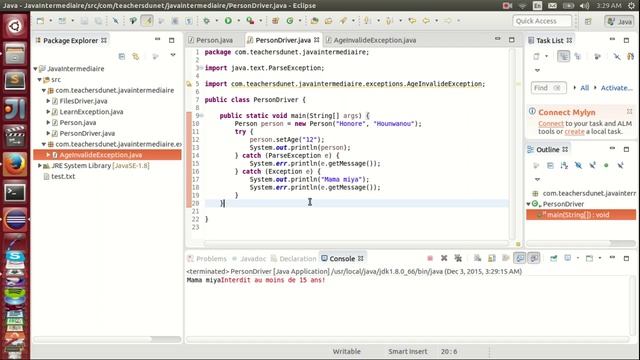Viewport: 640px width, 360px height.
Task: Expand JRE System Library node
Action: 40,165
